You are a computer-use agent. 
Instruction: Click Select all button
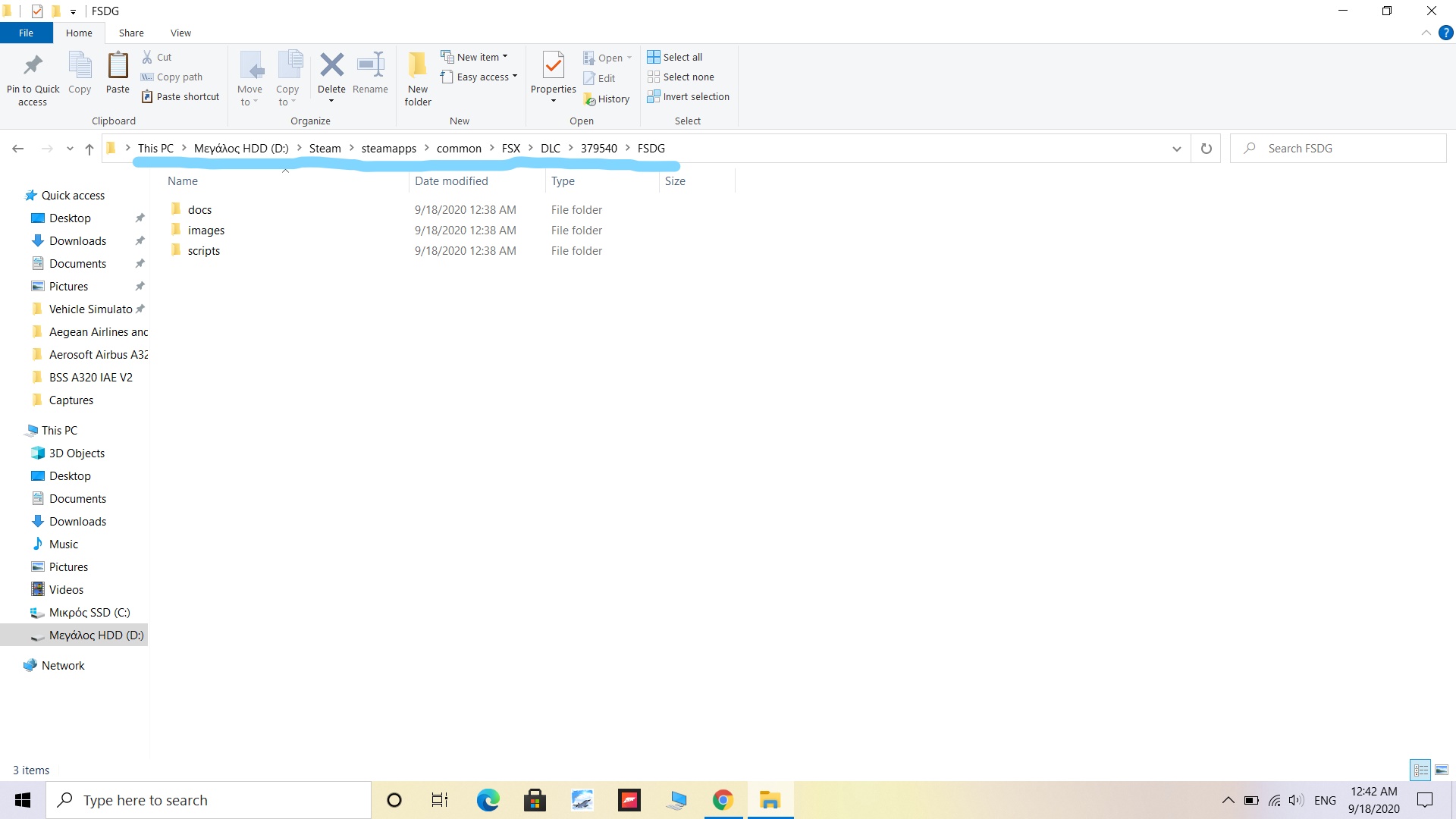[674, 57]
